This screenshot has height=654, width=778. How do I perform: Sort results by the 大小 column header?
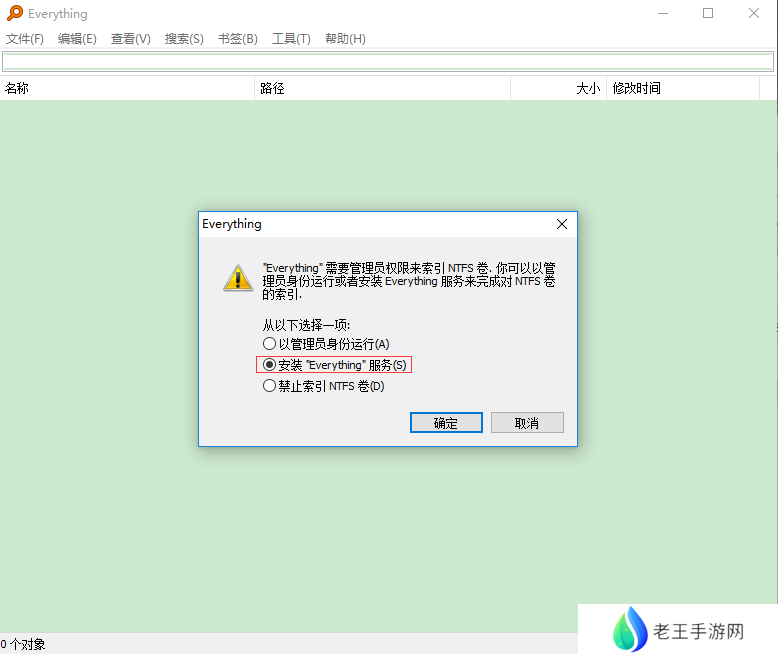558,88
